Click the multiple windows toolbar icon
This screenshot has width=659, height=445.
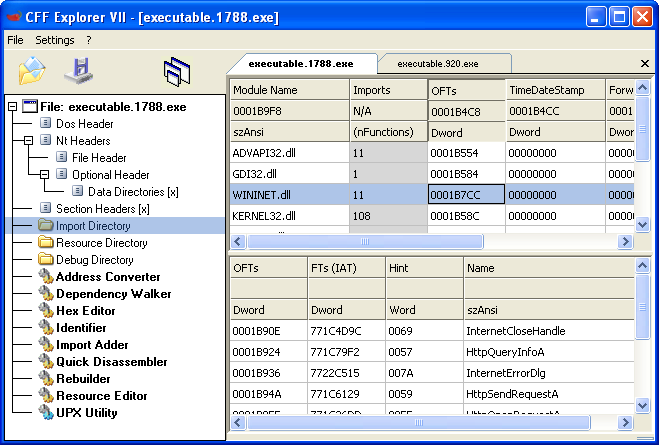coord(177,71)
